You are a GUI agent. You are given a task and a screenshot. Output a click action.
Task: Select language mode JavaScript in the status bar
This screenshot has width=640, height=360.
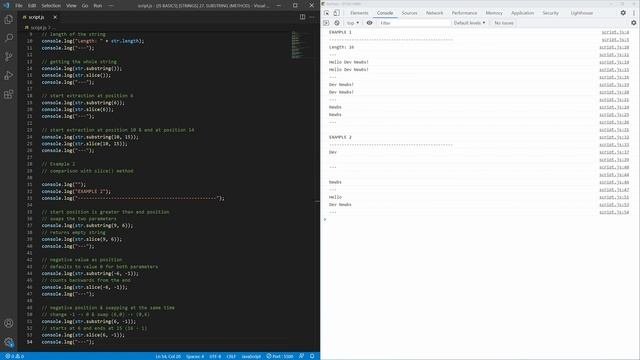[x=251, y=356]
